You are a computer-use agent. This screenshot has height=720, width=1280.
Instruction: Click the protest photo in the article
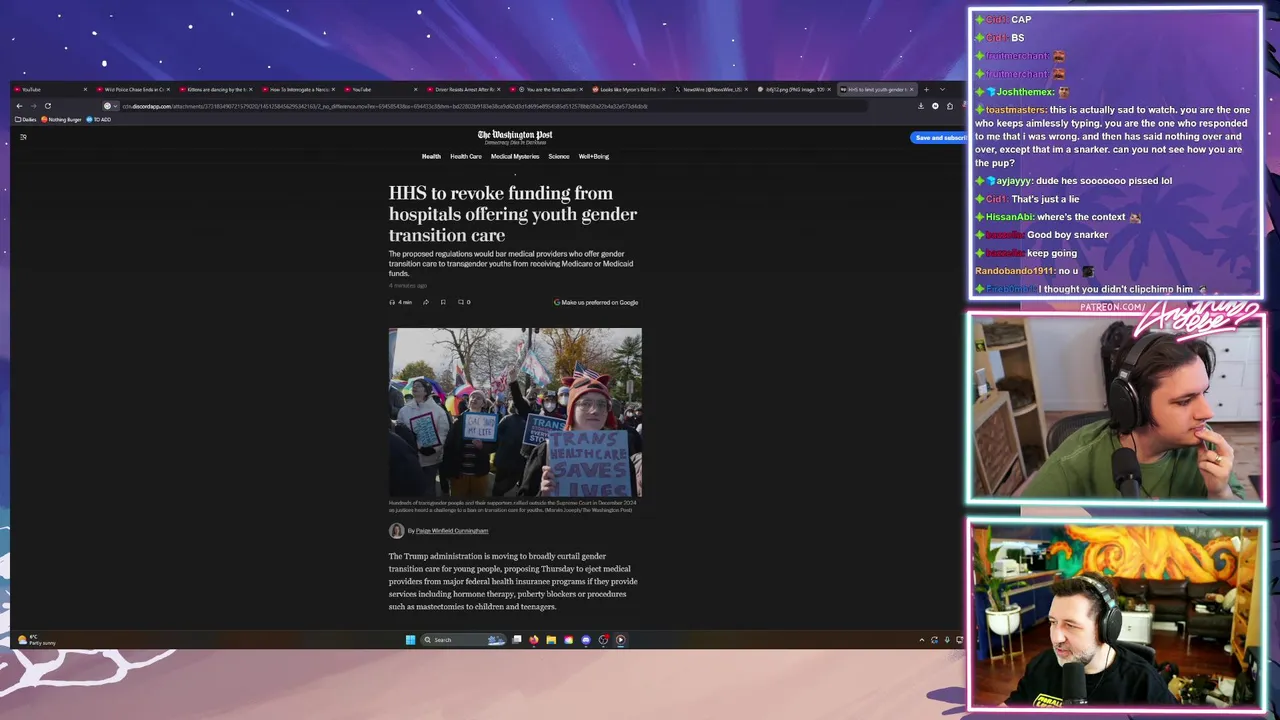[x=515, y=412]
